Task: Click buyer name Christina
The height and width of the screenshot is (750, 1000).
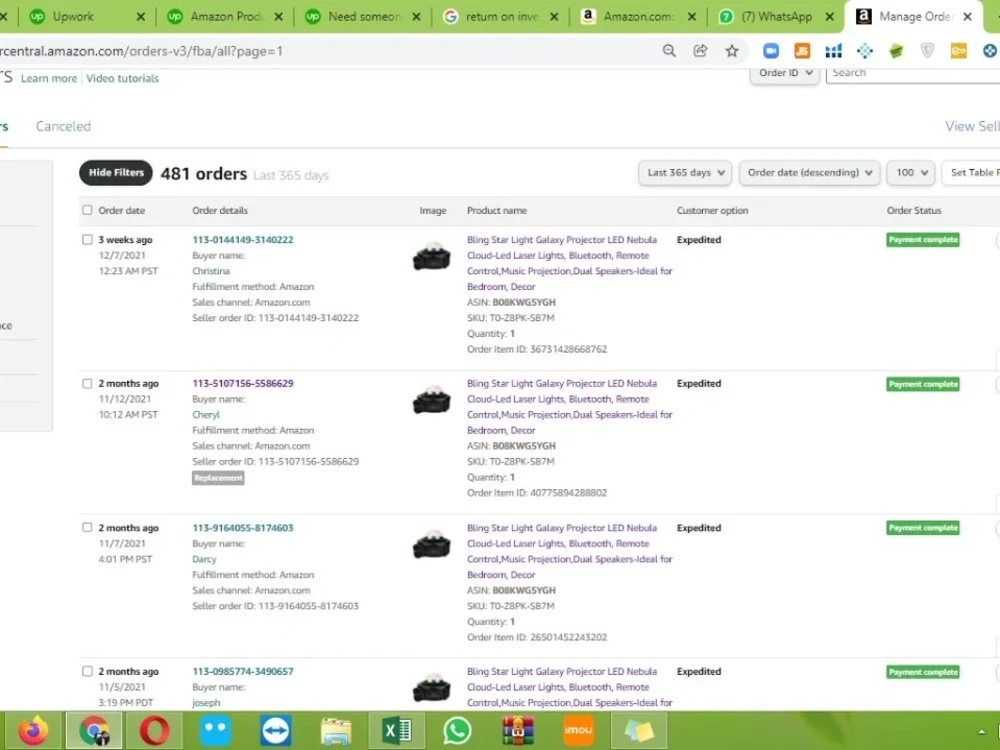Action: pyautogui.click(x=211, y=271)
